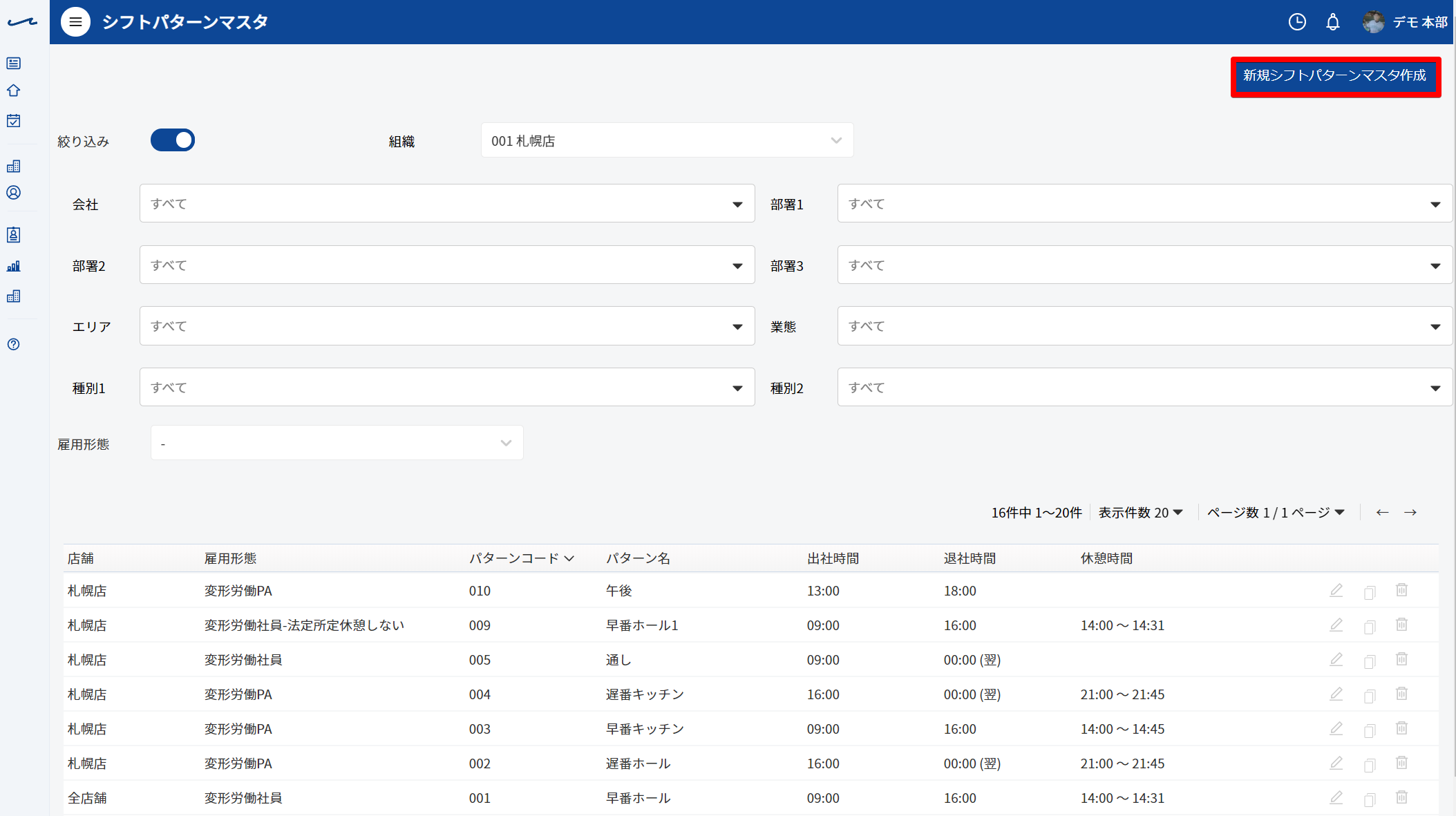This screenshot has width=1456, height=816.
Task: Expand the 部署2 dropdown
Action: [x=447, y=265]
